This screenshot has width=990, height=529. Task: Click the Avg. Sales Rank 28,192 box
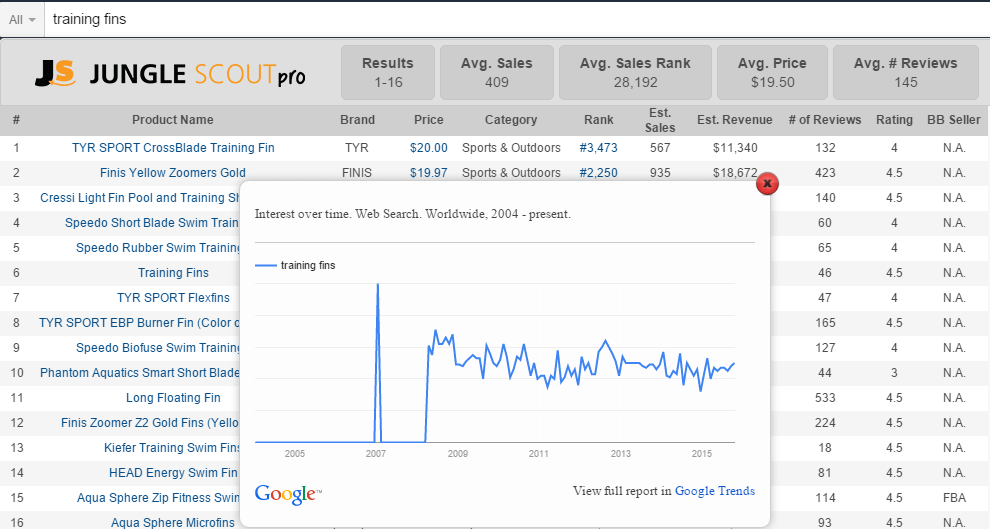tap(635, 73)
